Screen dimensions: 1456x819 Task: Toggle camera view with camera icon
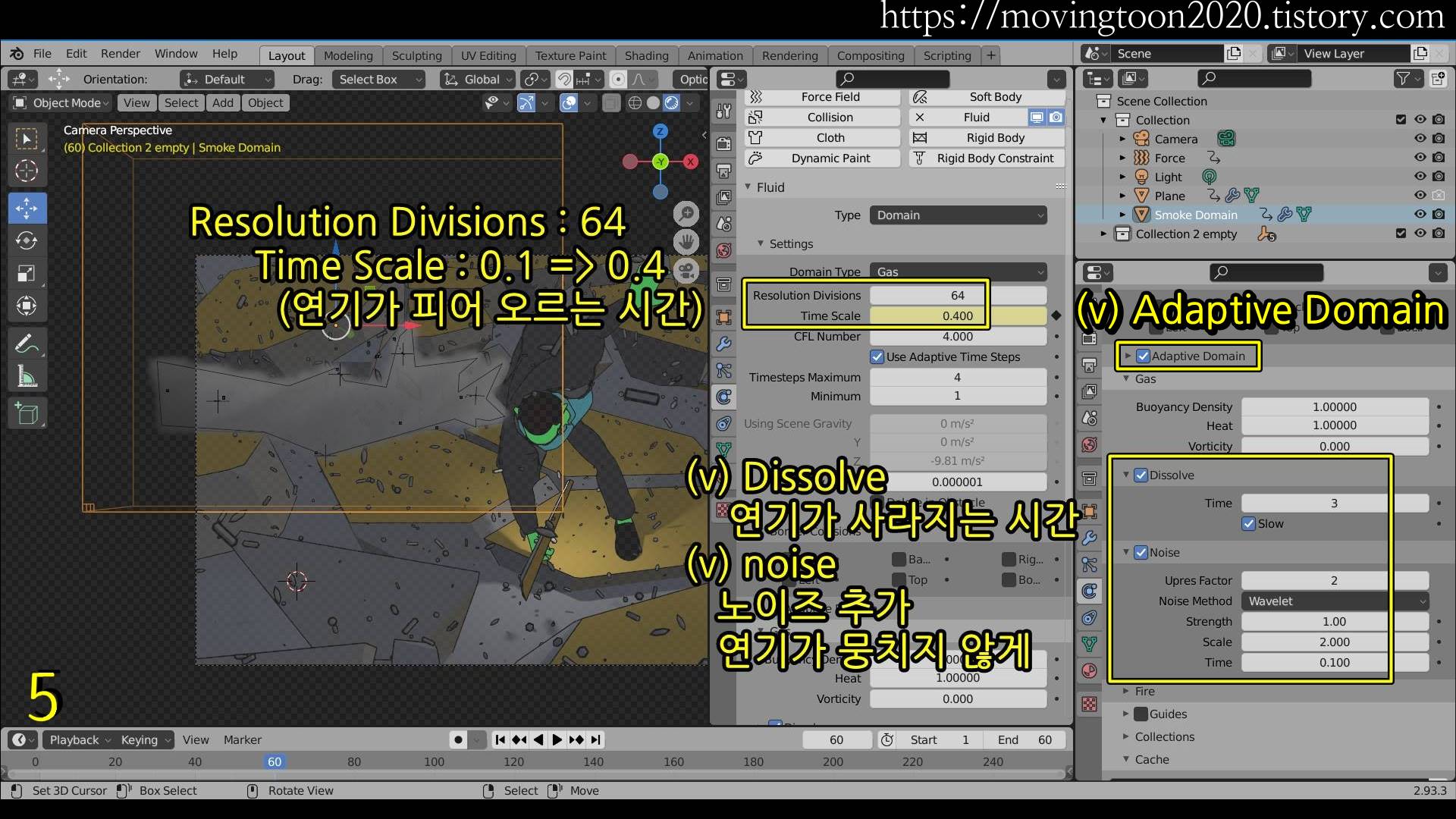tap(686, 271)
